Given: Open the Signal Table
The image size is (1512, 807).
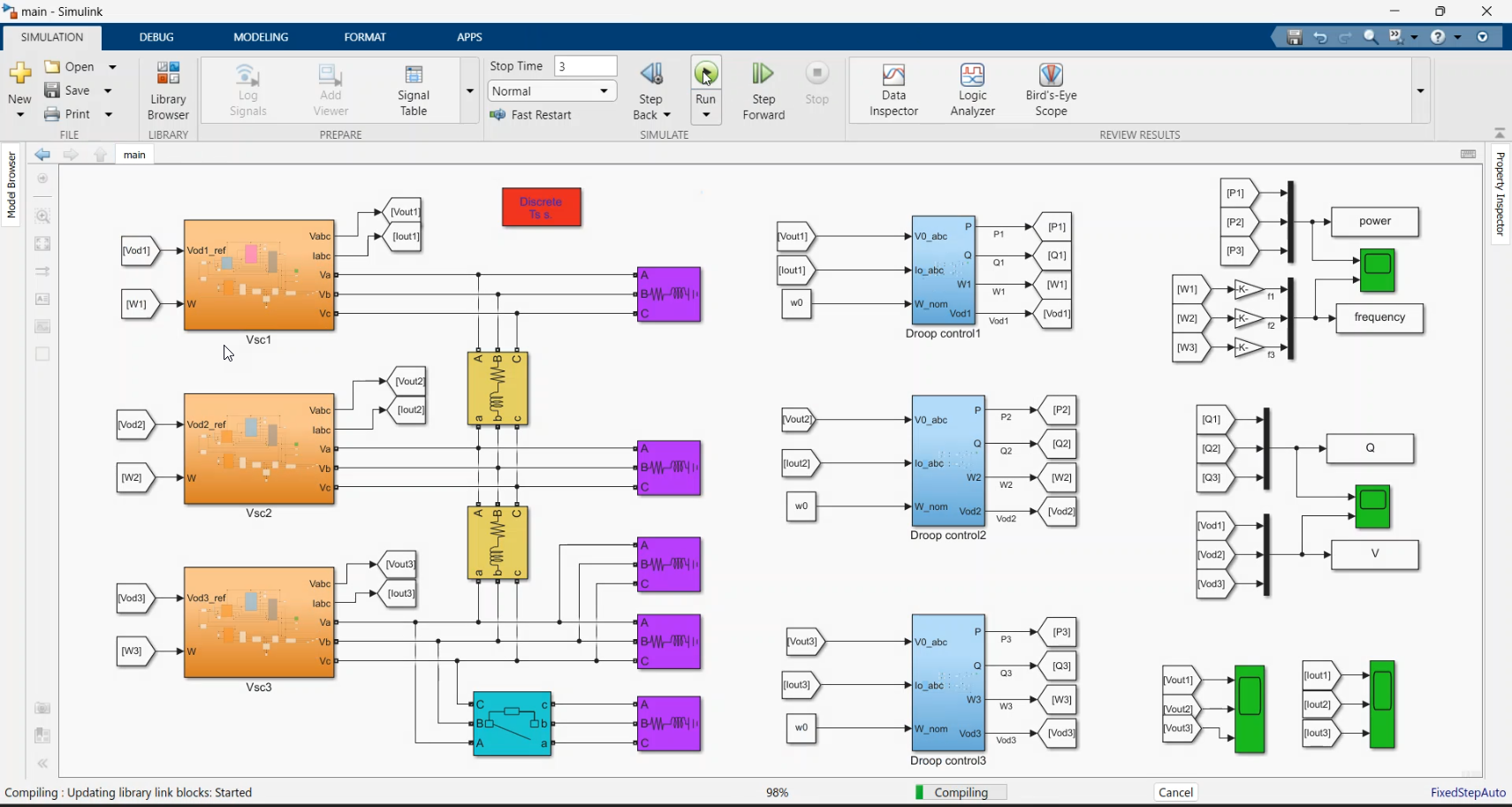Looking at the screenshot, I should pos(414,90).
